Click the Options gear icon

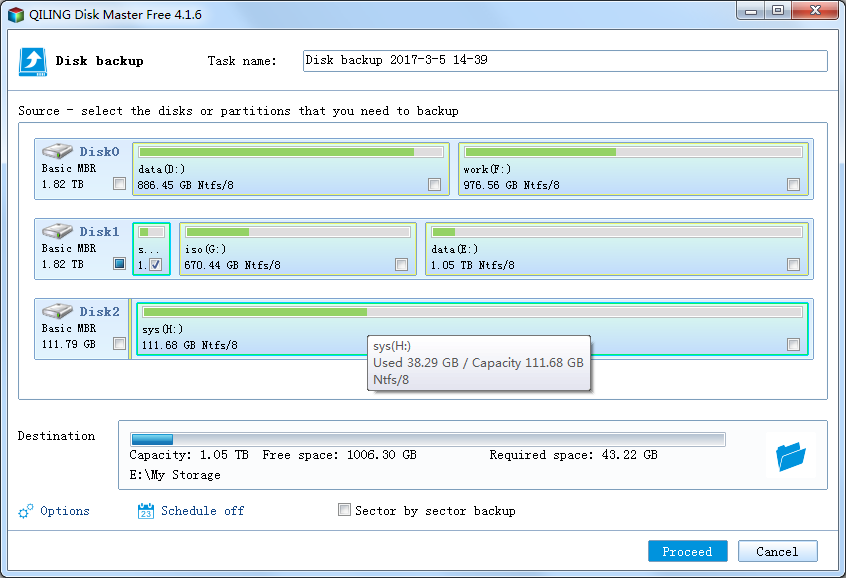(x=25, y=511)
